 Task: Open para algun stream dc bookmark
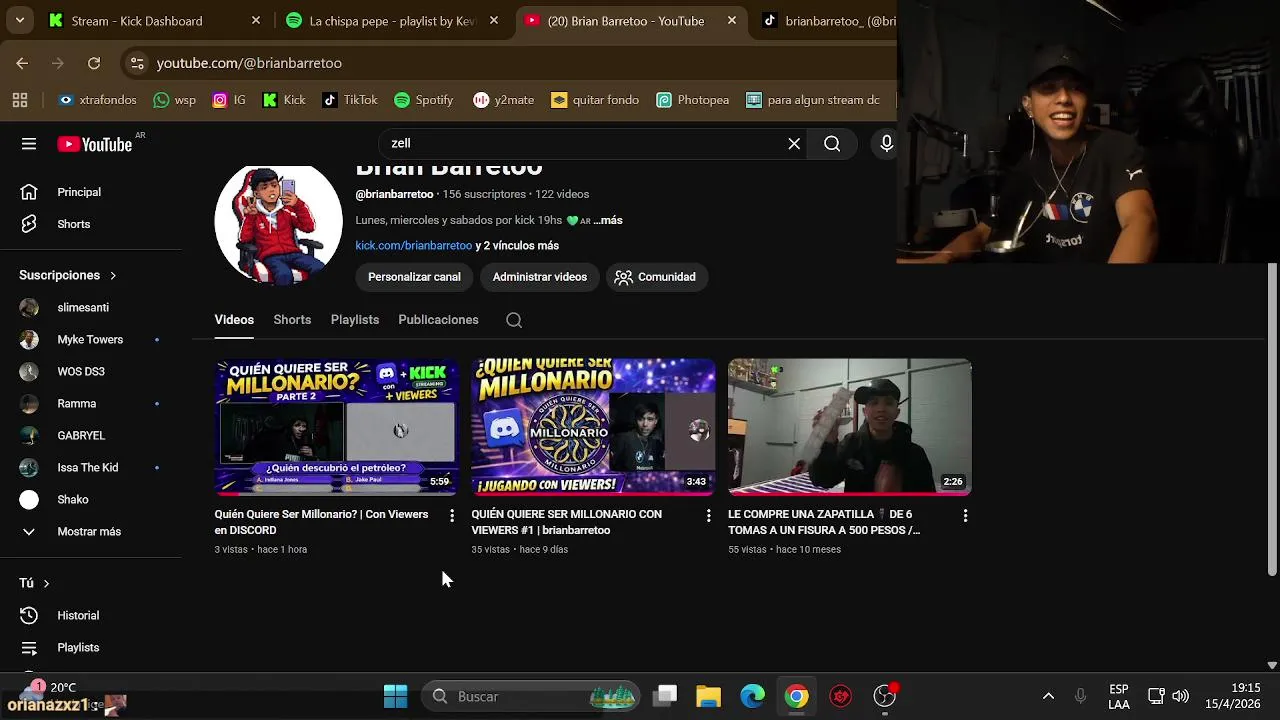tap(813, 100)
